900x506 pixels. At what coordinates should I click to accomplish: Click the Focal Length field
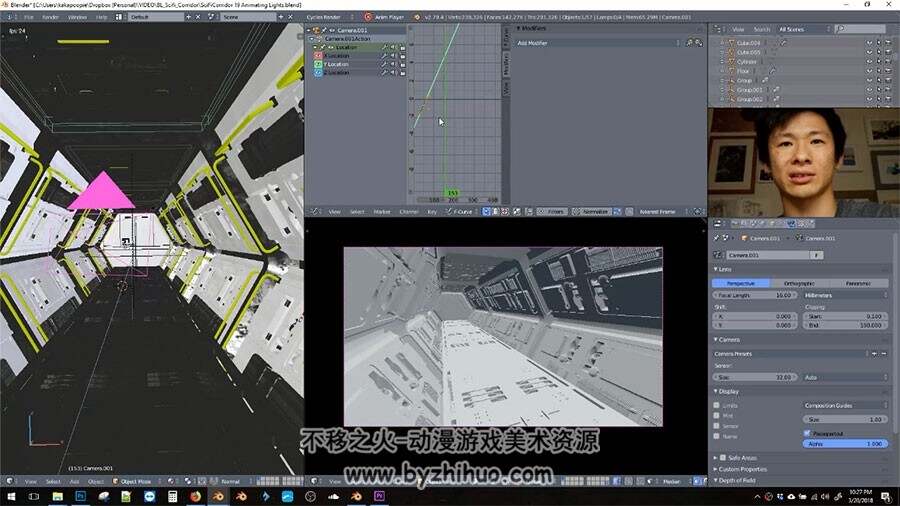pyautogui.click(x=755, y=295)
